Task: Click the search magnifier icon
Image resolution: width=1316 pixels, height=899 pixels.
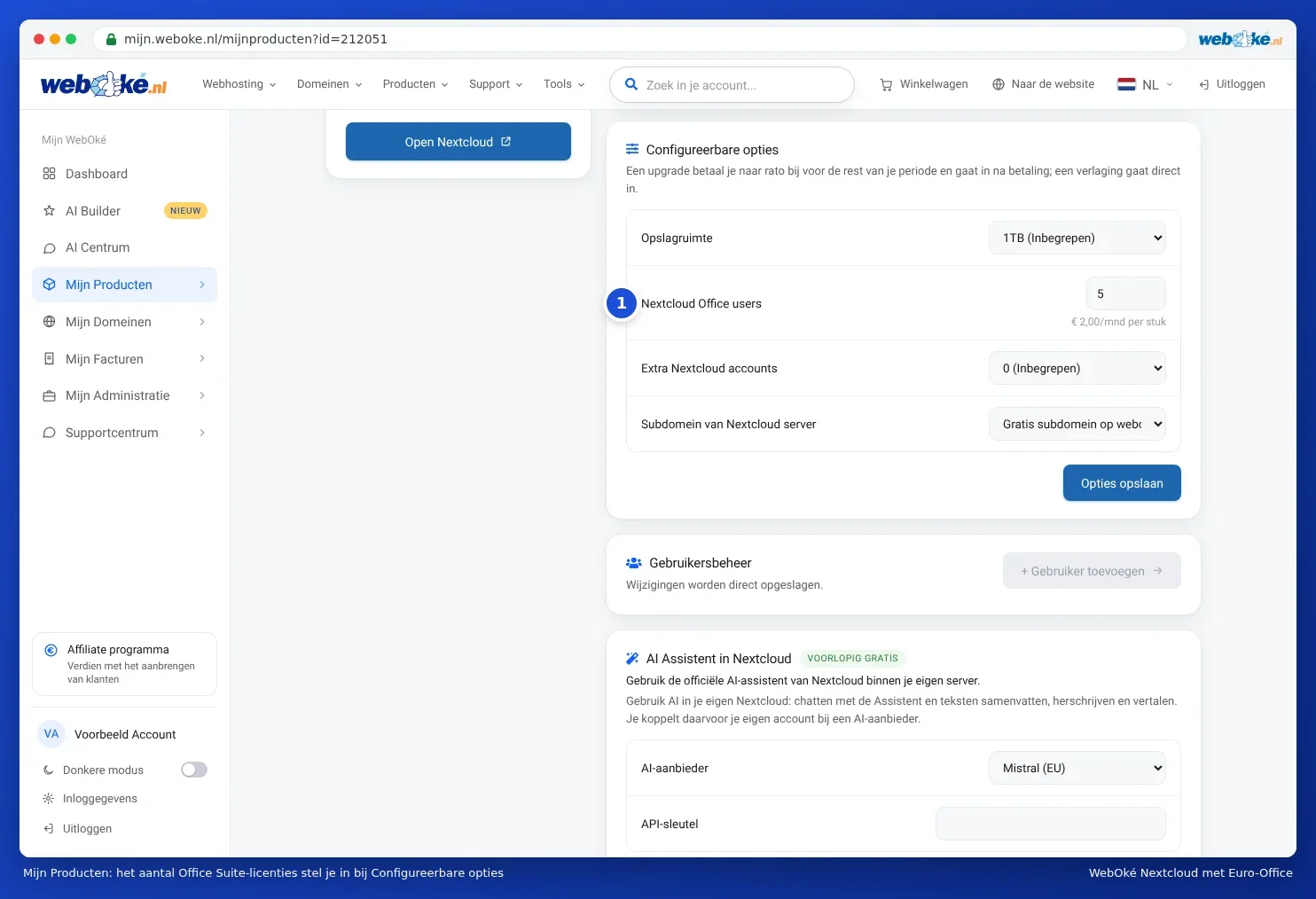Action: (631, 84)
